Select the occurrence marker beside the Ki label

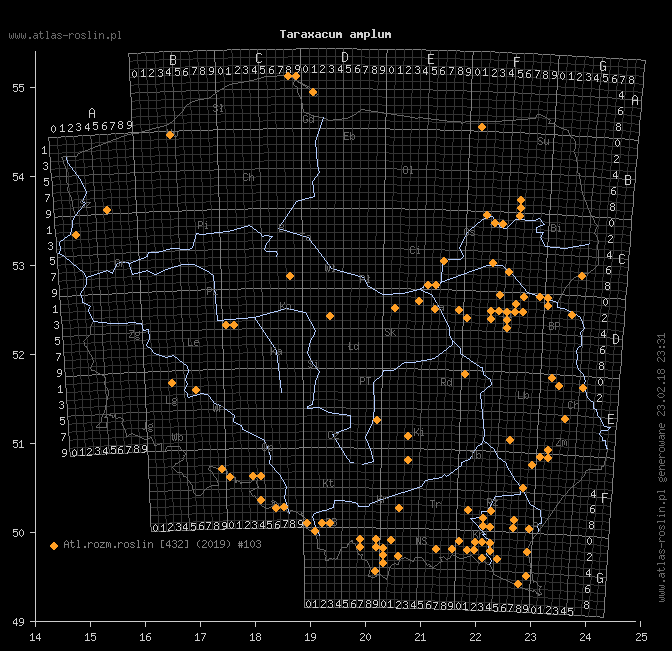(x=408, y=436)
